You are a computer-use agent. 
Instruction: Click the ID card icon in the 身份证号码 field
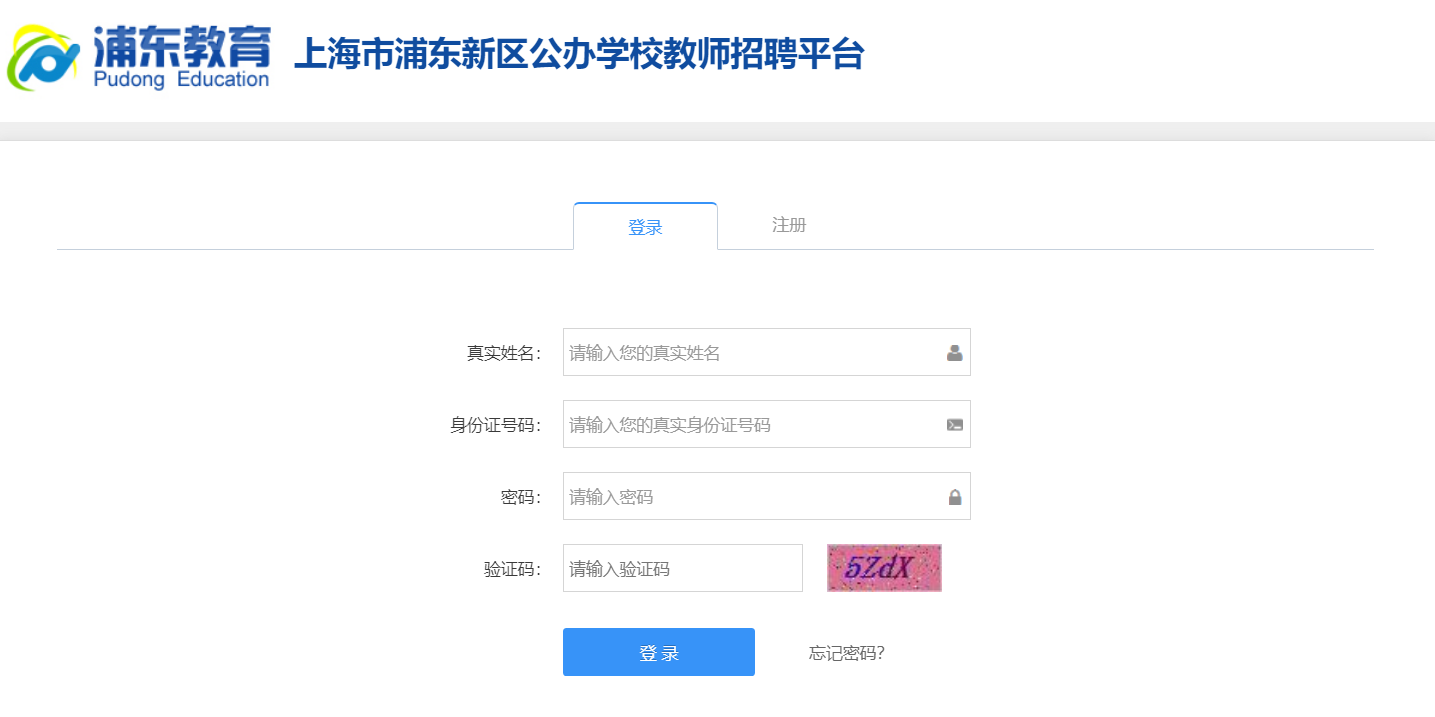954,425
